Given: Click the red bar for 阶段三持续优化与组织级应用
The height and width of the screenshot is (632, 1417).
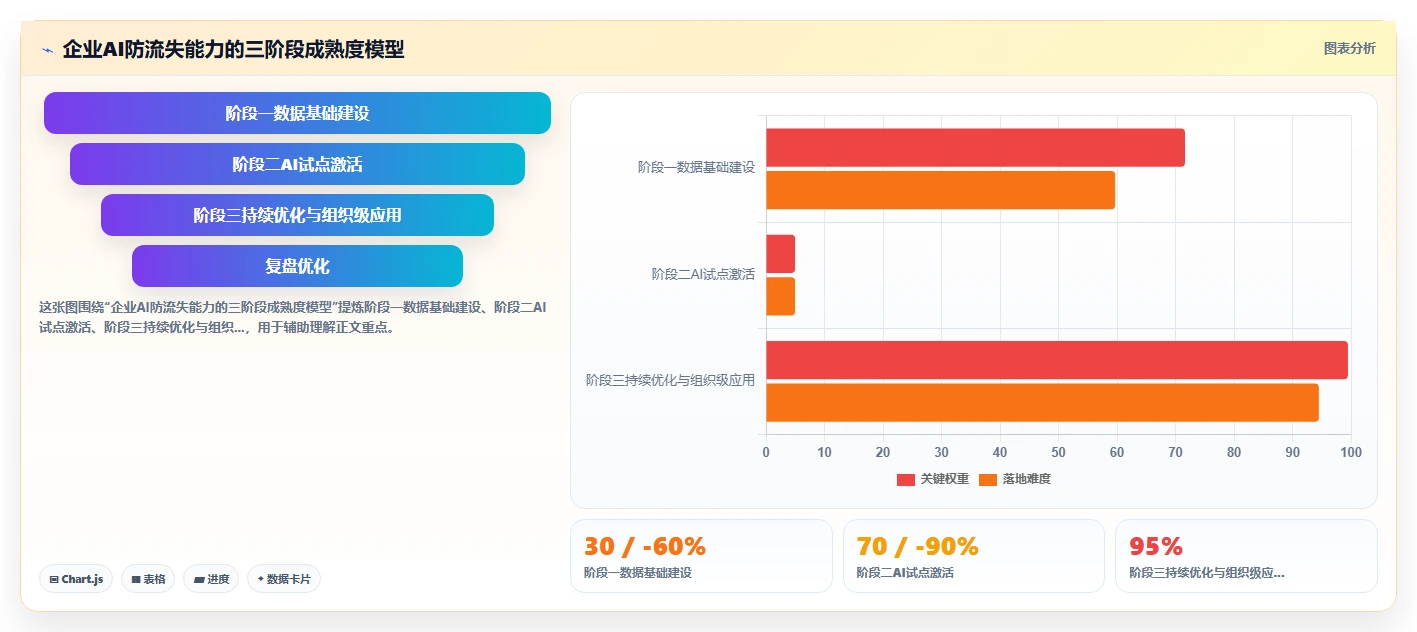Looking at the screenshot, I should (1057, 360).
